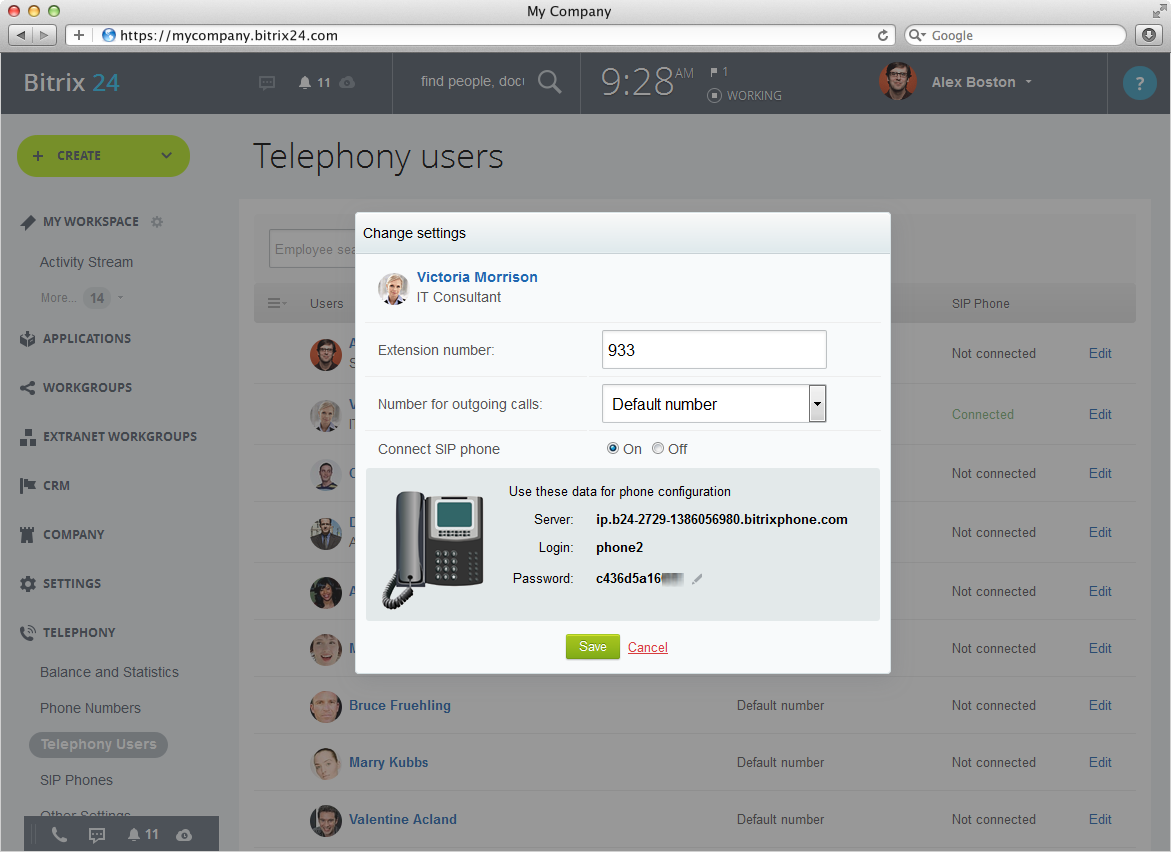Image resolution: width=1171 pixels, height=852 pixels.
Task: Open APPLICATIONS section in sidebar
Action: tap(87, 338)
